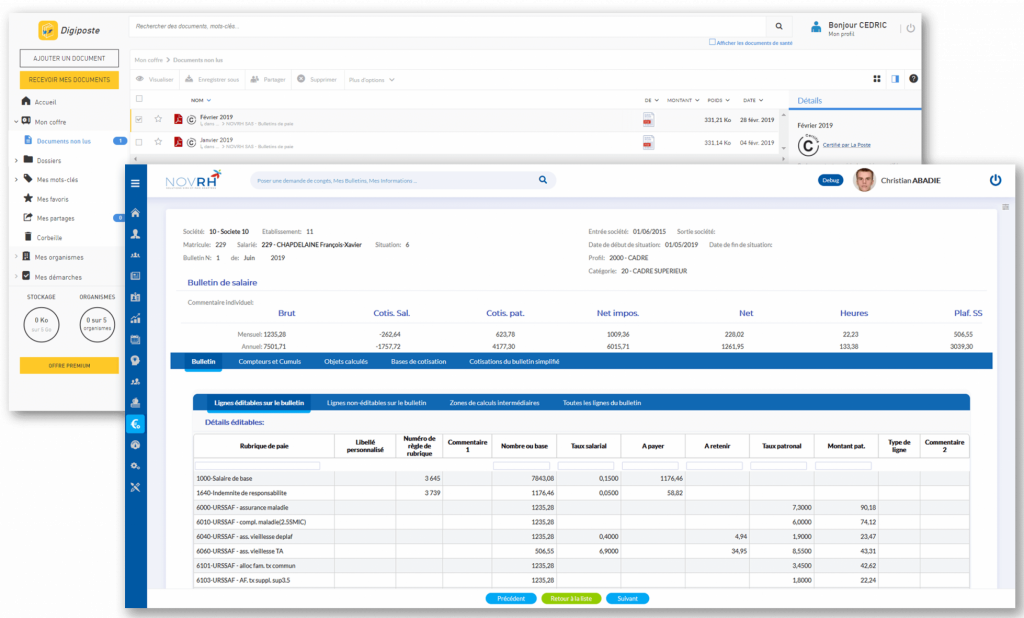The image size is (1024, 618).
Task: Star the Février 2019 document as favorite
Action: [x=158, y=119]
